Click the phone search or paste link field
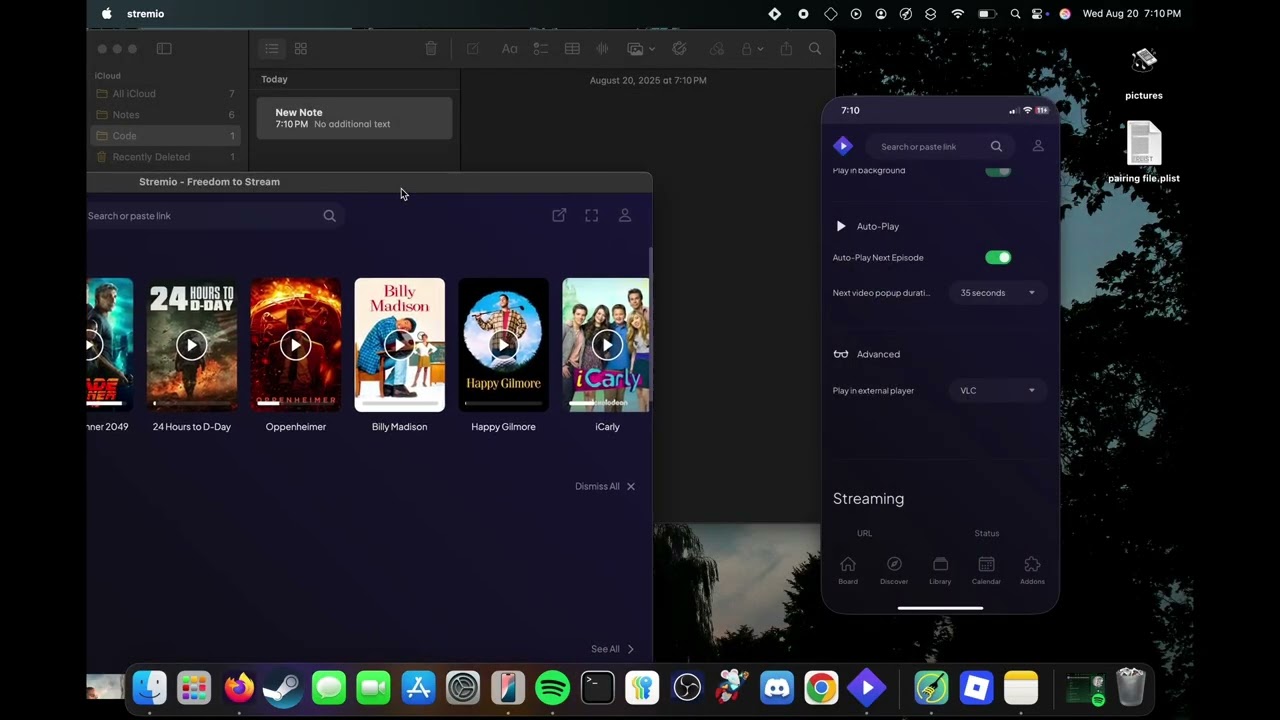The image size is (1280, 720). click(938, 146)
